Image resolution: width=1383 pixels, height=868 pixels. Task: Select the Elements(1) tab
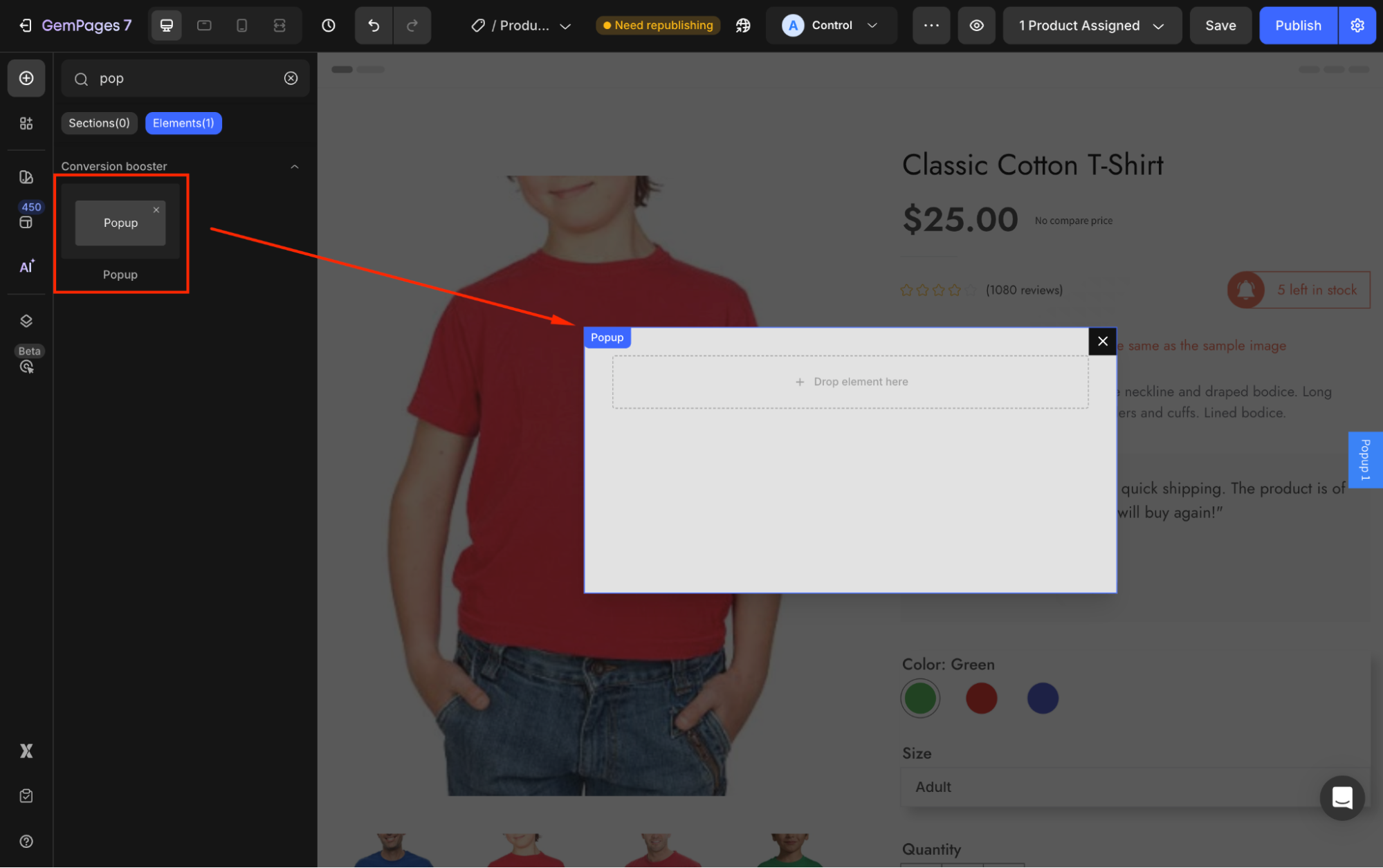pos(183,123)
